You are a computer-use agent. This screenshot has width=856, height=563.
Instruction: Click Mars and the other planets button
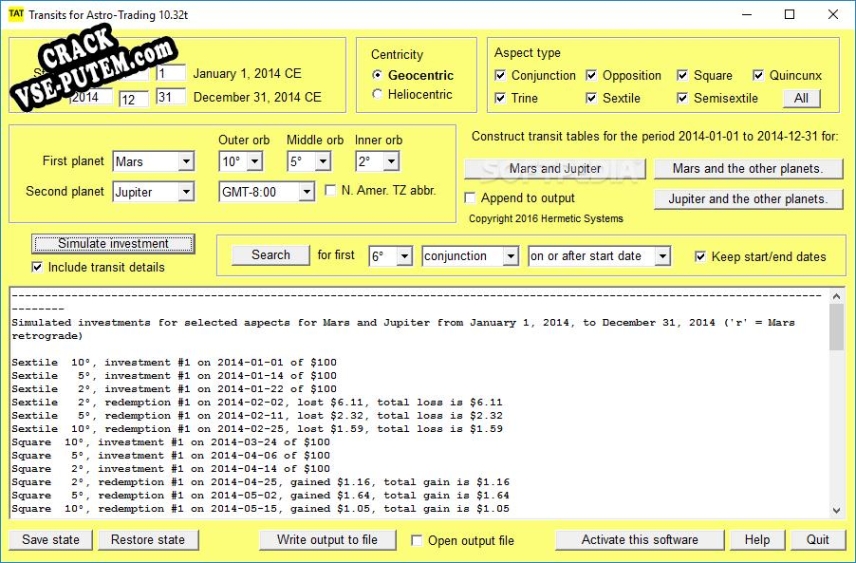[748, 169]
